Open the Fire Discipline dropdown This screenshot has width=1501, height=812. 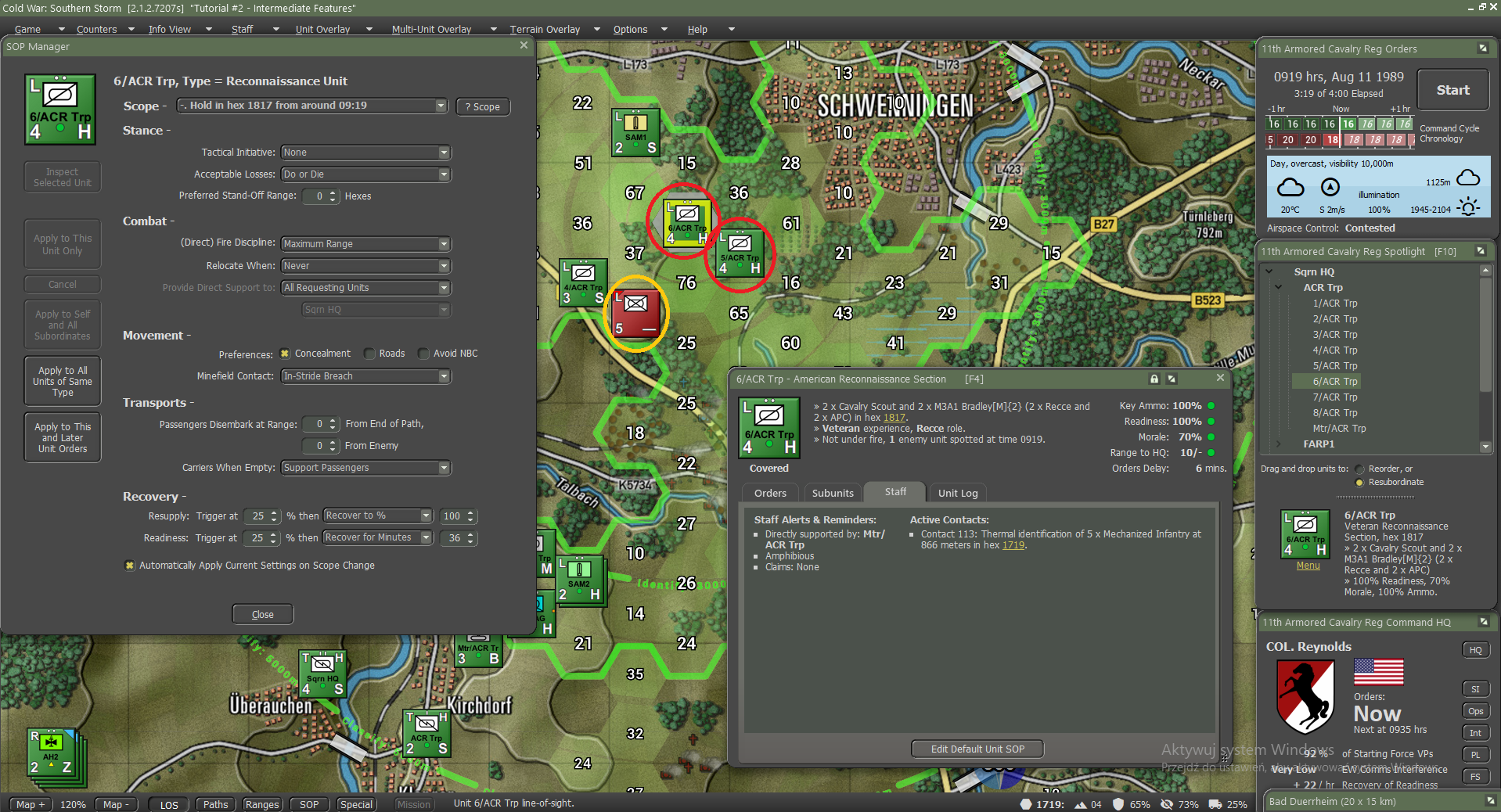[366, 244]
